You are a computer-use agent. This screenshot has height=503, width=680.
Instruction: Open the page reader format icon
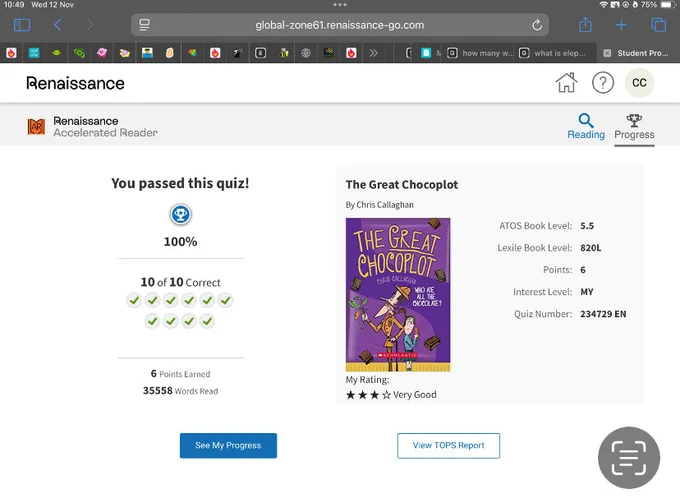click(x=144, y=25)
